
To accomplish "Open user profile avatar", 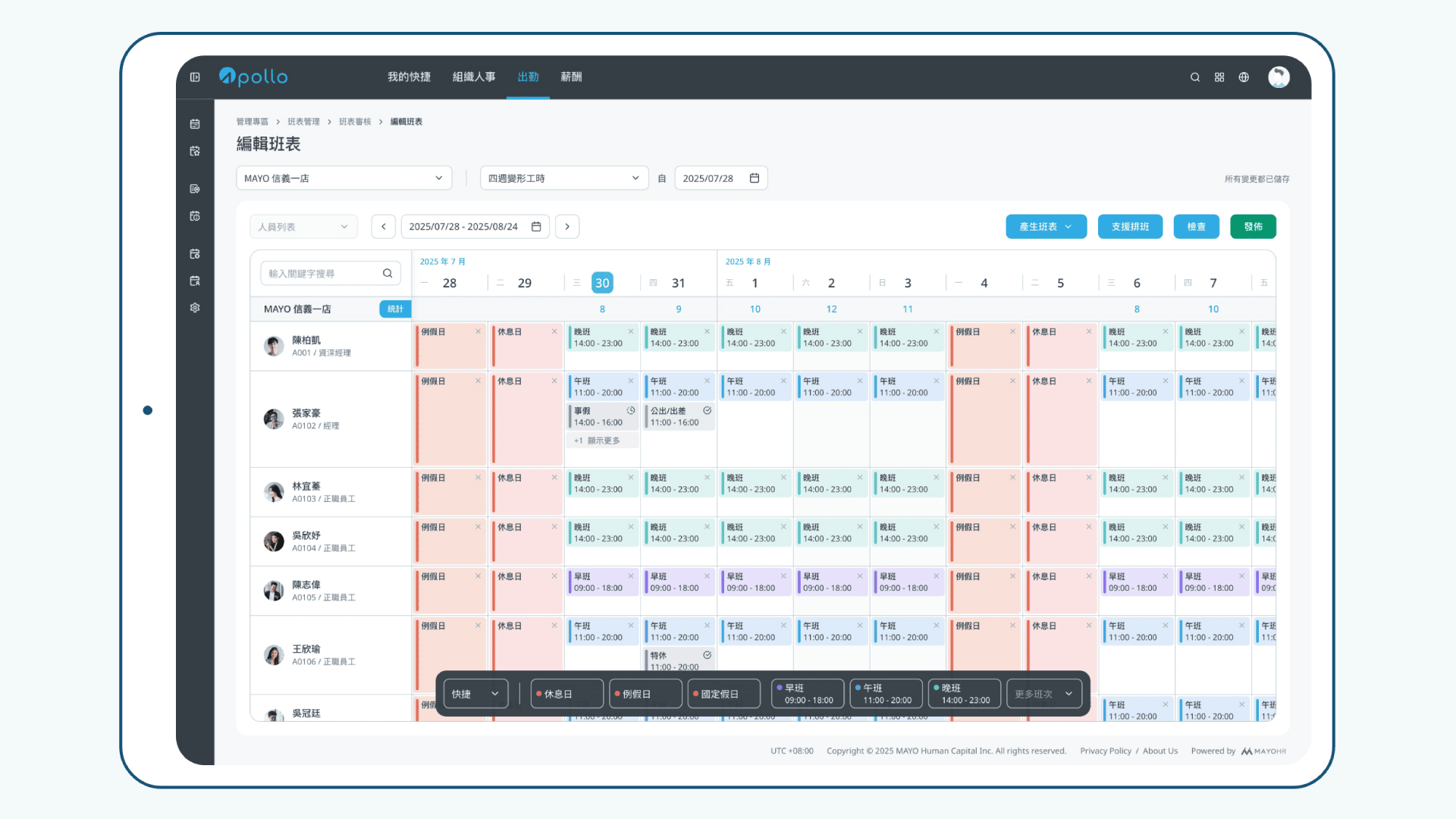I will (x=1279, y=77).
